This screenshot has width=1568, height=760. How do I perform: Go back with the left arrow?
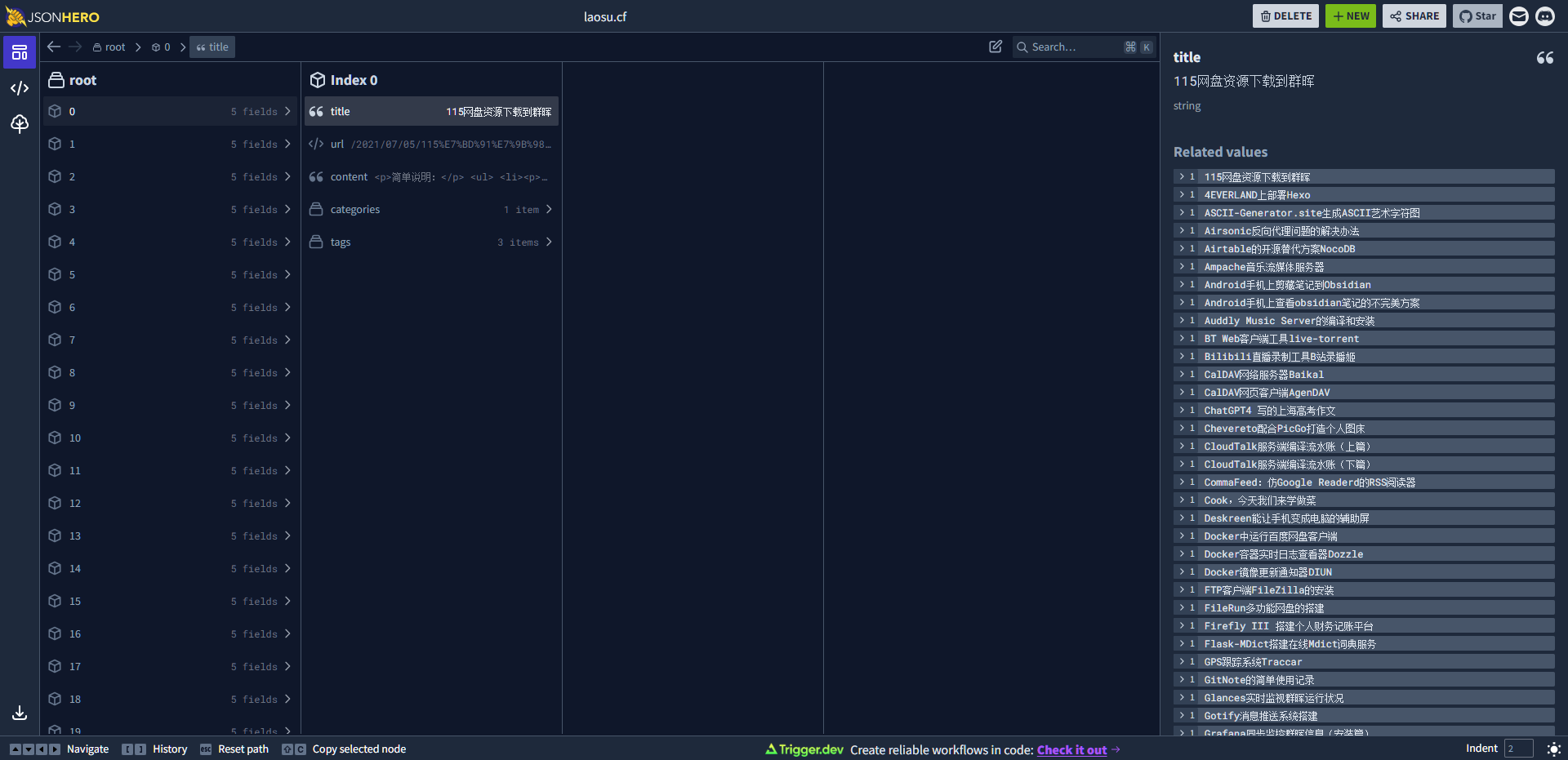pyautogui.click(x=54, y=47)
